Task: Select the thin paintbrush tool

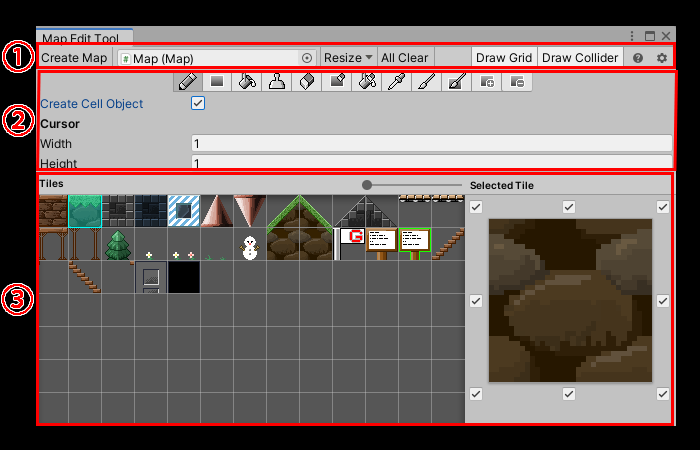Action: point(427,82)
